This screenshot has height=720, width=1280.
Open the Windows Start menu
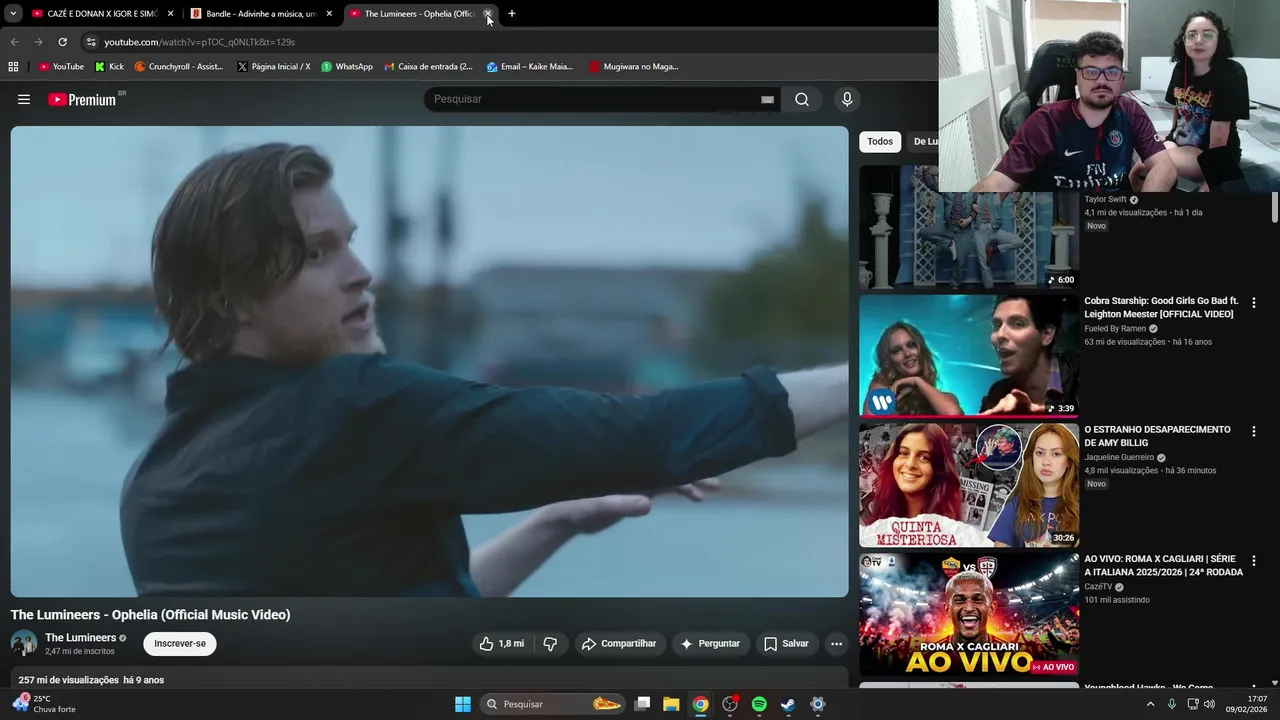463,704
